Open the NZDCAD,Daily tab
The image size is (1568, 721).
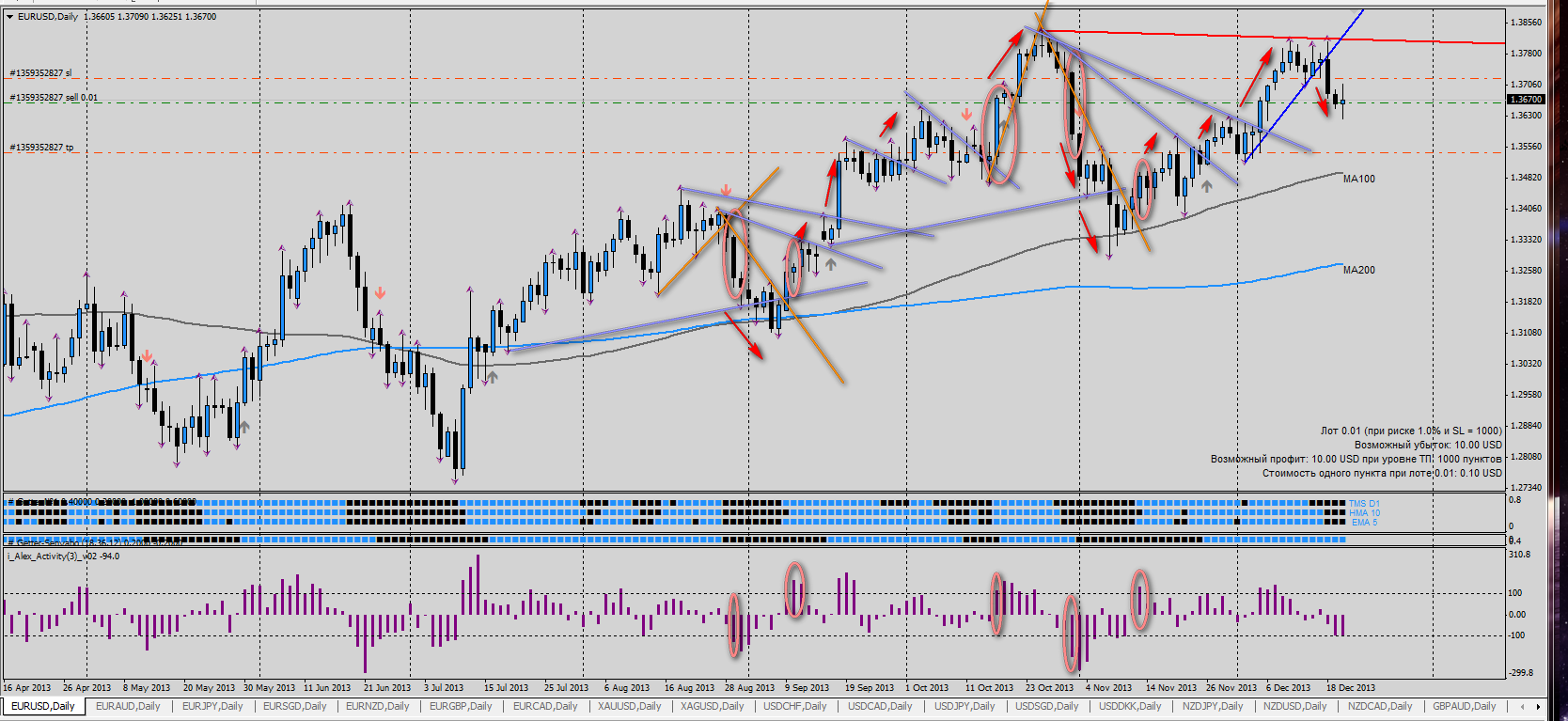click(1379, 706)
